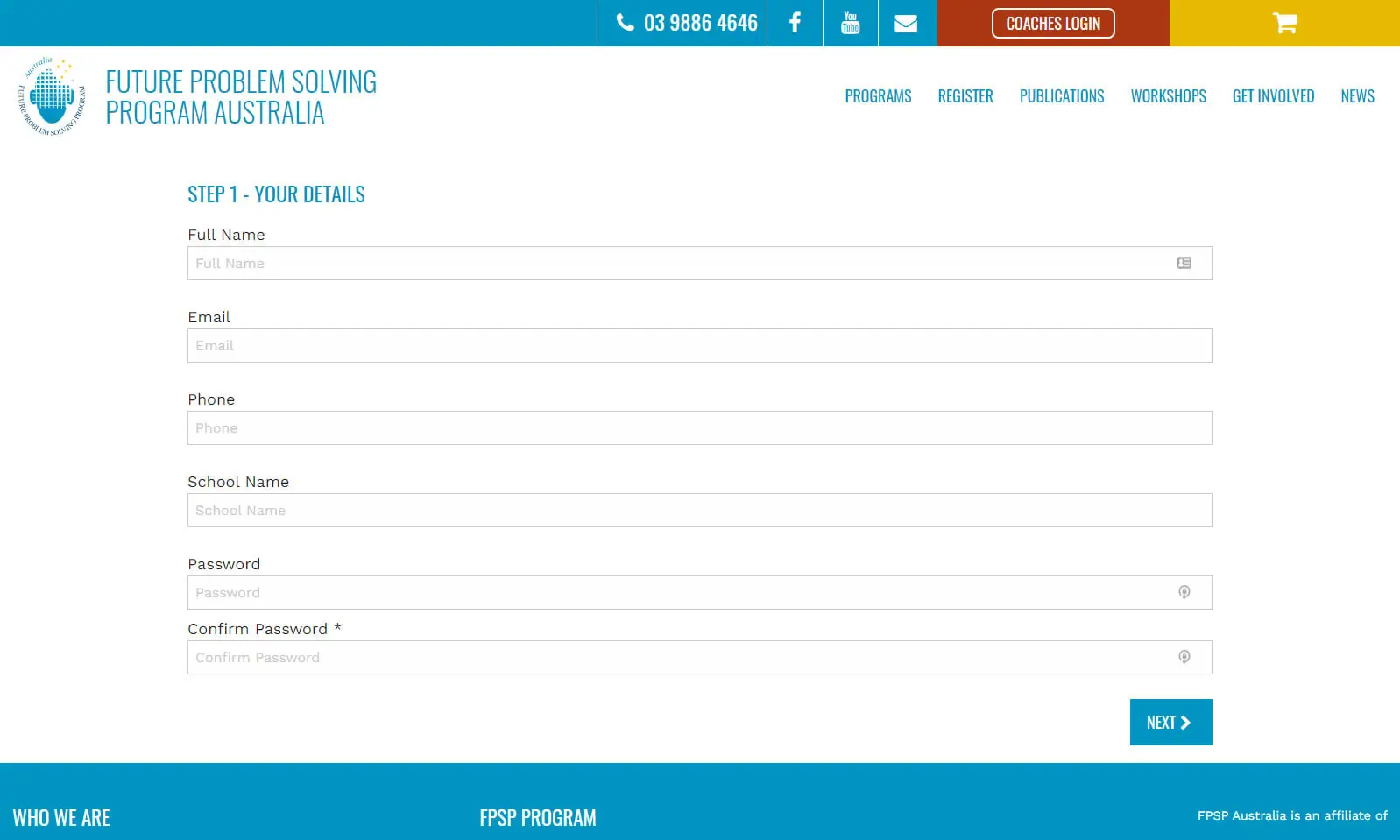Focus the Email input field
The height and width of the screenshot is (840, 1400).
tap(699, 346)
